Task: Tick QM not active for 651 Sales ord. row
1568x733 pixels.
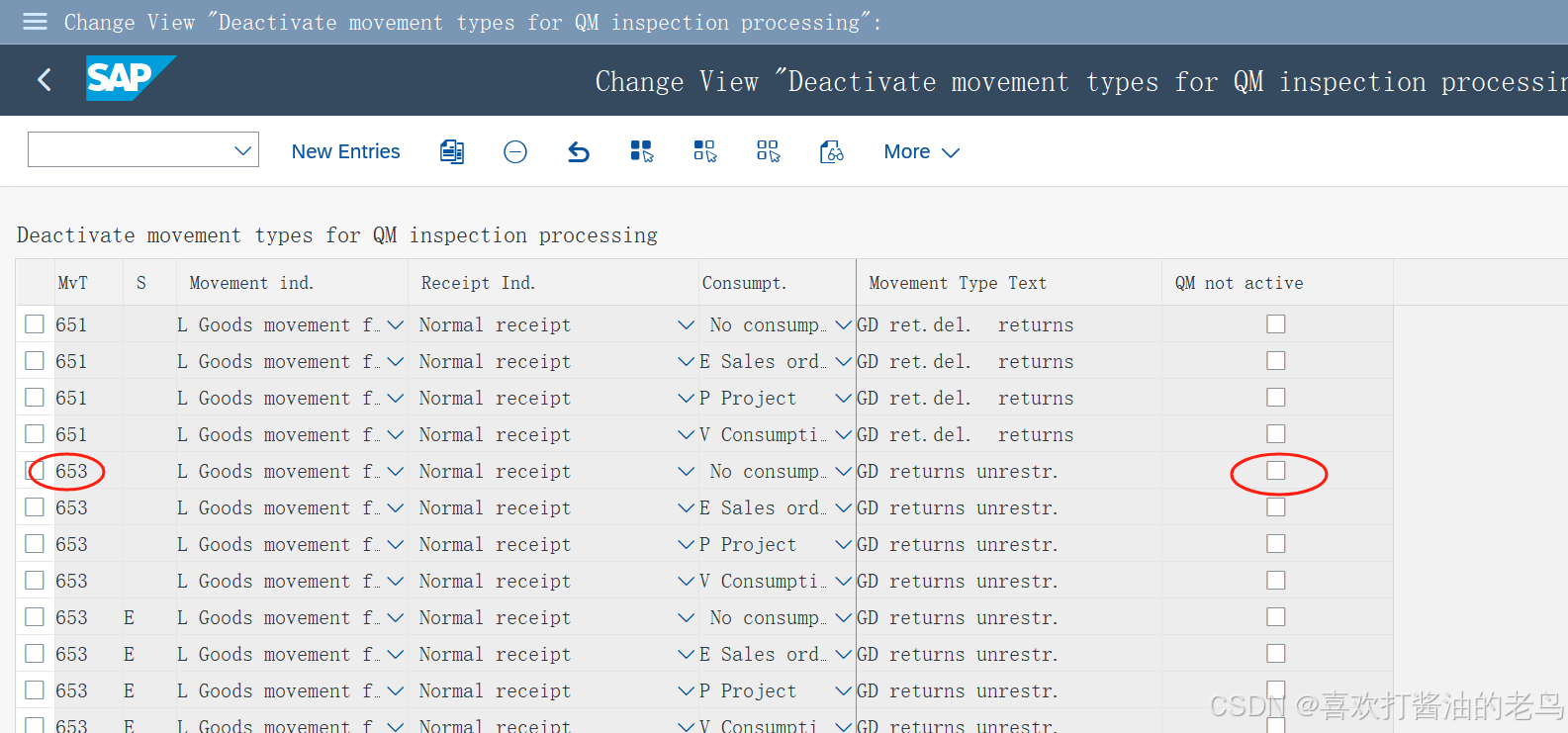Action: tap(1276, 361)
